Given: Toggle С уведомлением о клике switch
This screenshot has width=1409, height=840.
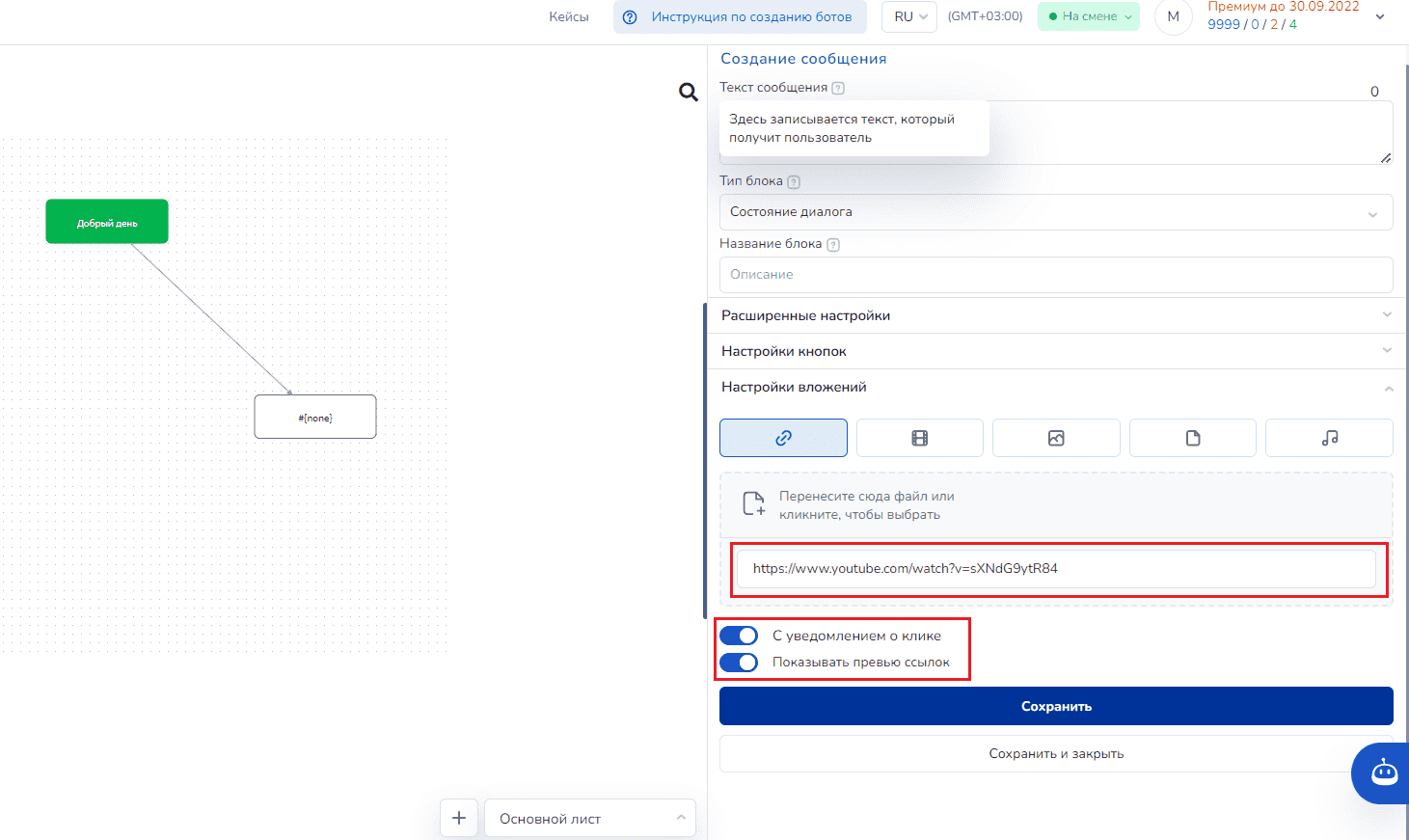Looking at the screenshot, I should coord(739,636).
